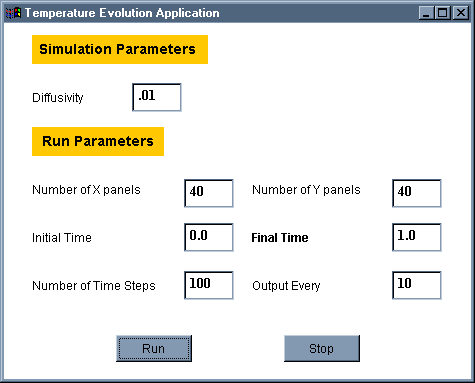Screen dimensions: 475x383
Task: Halt the simulation with Stop button
Action: (x=322, y=348)
